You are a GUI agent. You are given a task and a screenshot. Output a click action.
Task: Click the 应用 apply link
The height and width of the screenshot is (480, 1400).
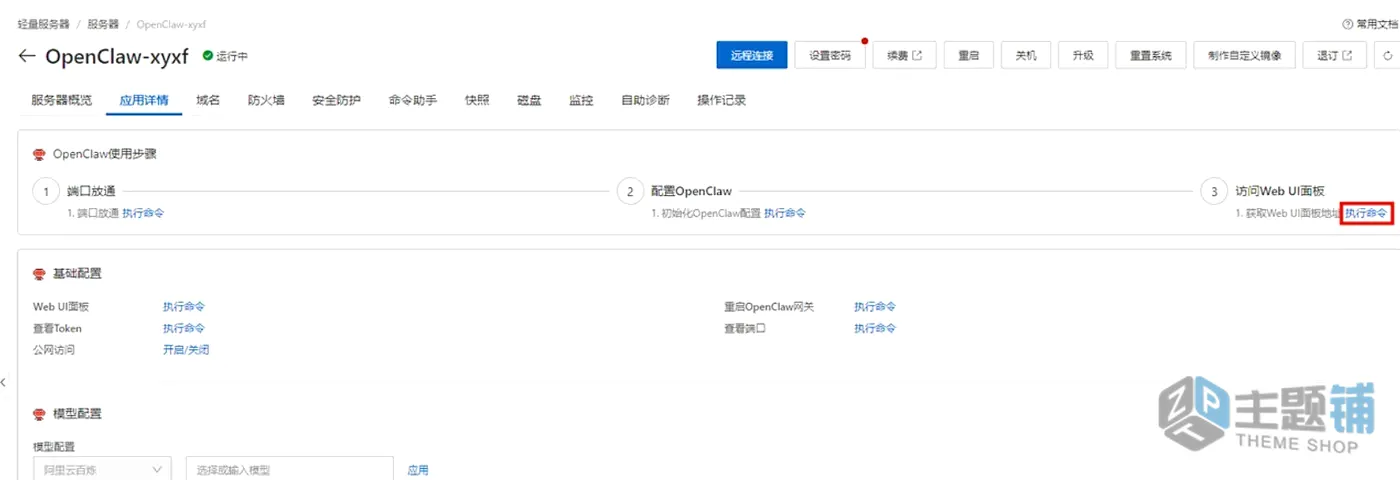tap(418, 470)
